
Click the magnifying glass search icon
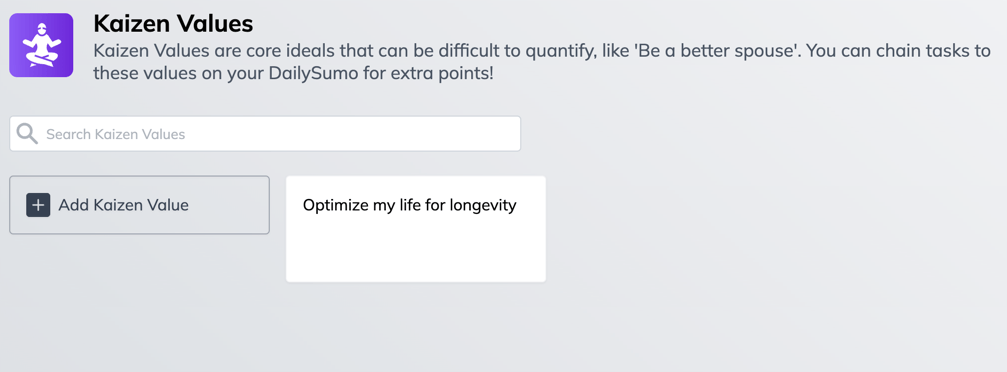pos(27,134)
